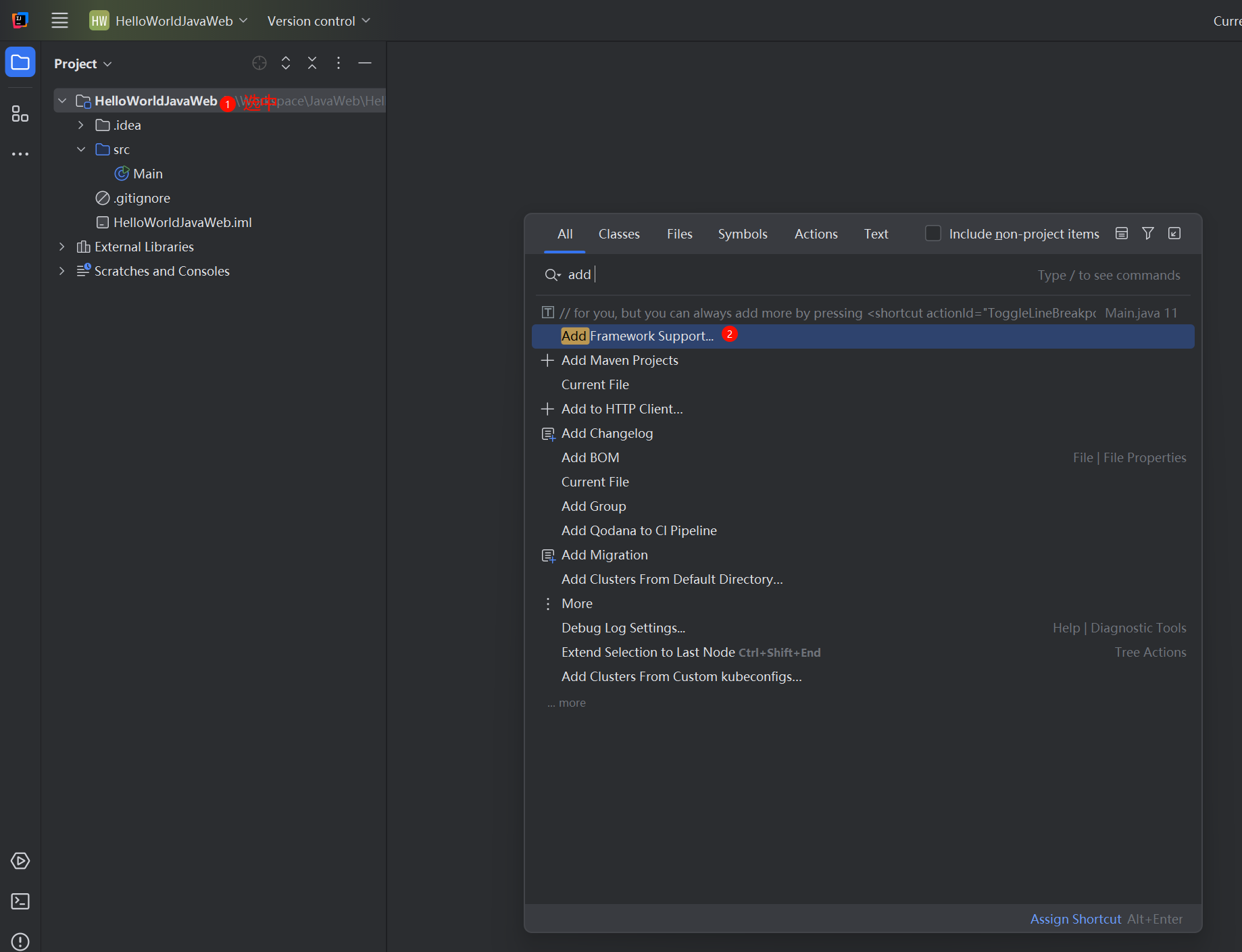Collapse the HelloWorldJavaWeb root node
Viewport: 1242px width, 952px height.
[62, 101]
